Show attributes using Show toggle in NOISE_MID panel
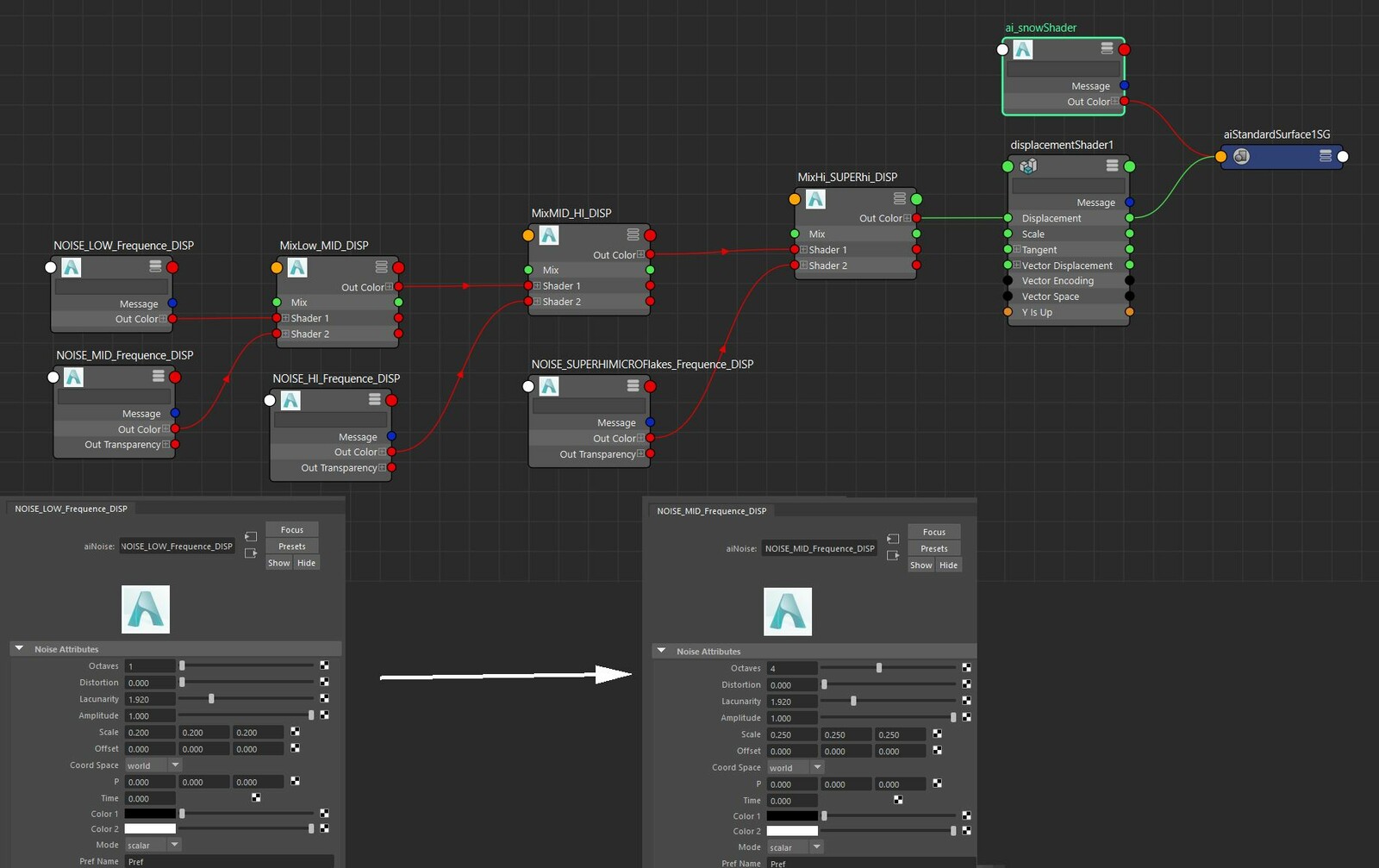 pos(920,565)
